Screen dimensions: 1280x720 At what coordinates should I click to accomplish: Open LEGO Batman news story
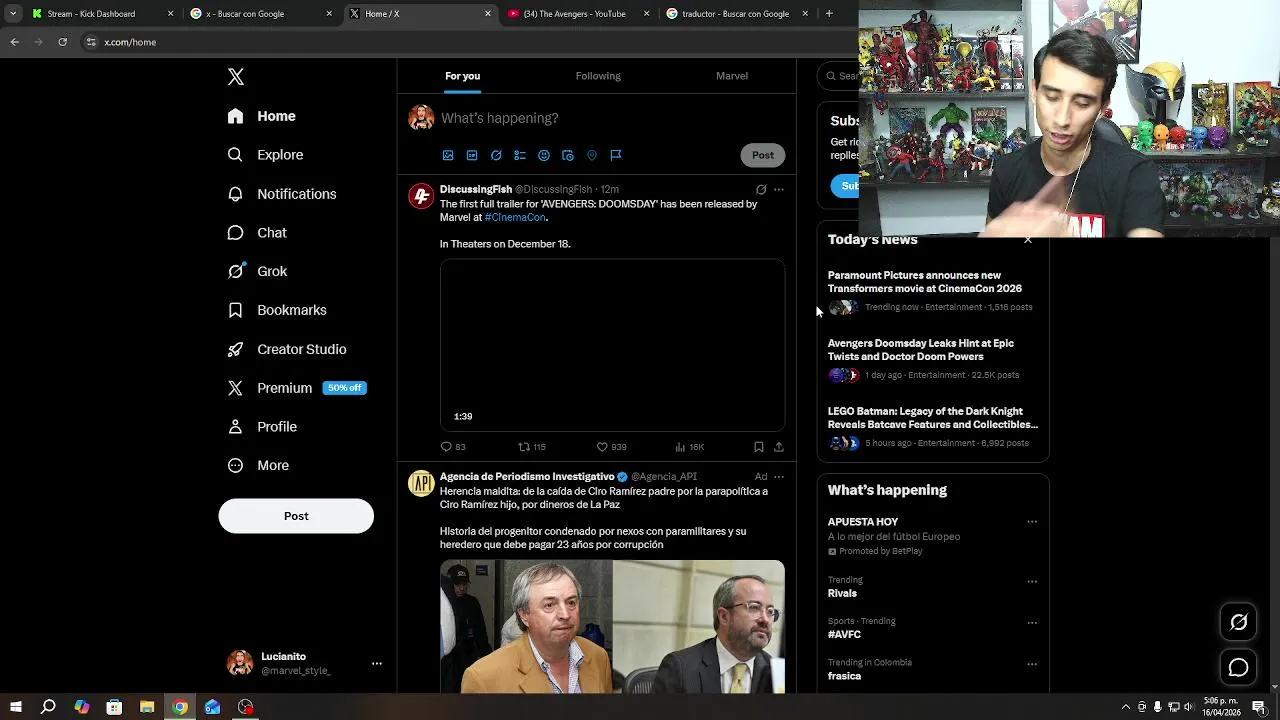932,427
